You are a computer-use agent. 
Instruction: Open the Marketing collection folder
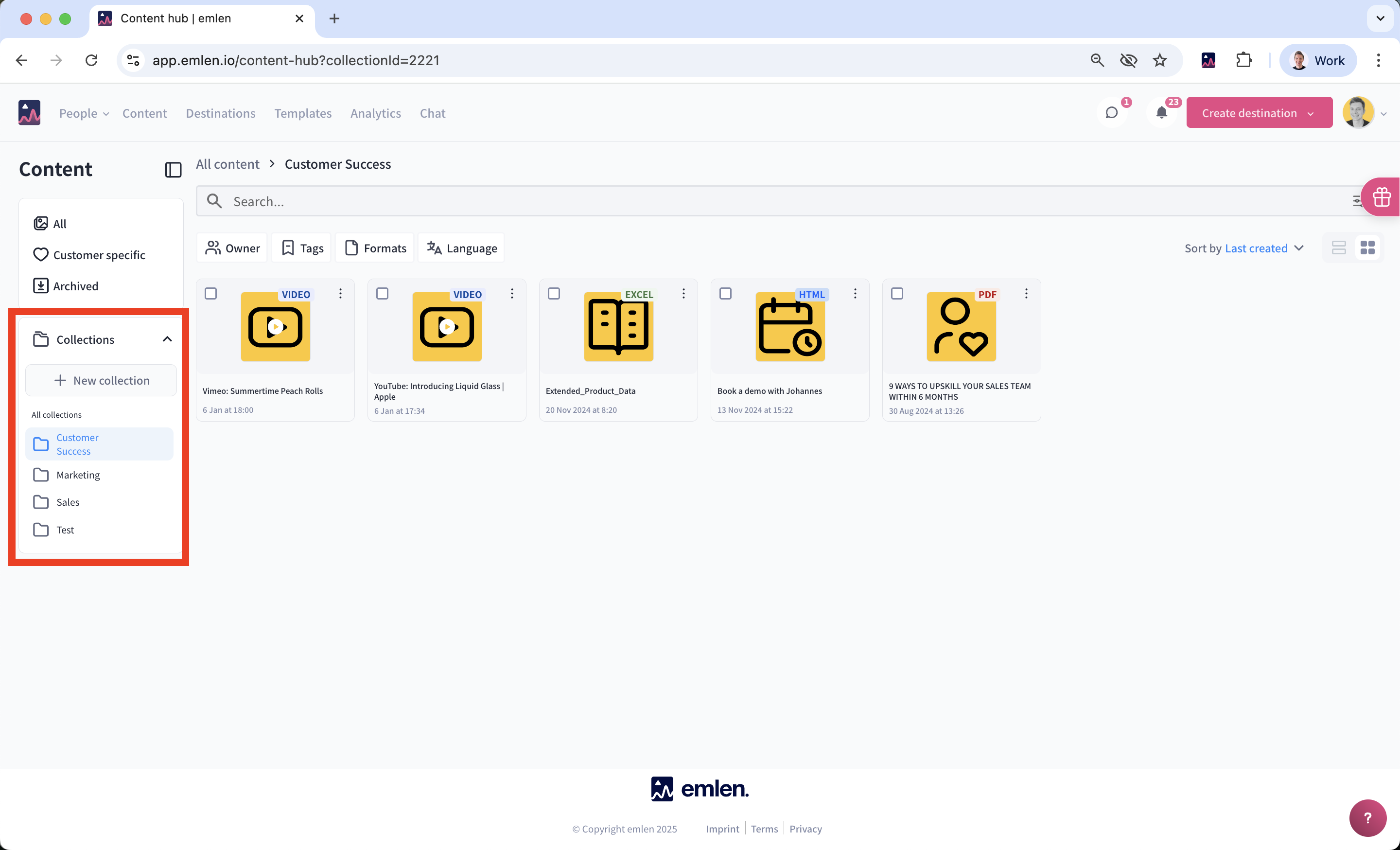(78, 475)
